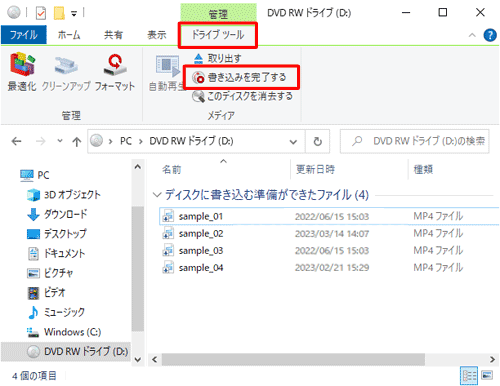500x386 pixels.
Task: Click the disc icon in the title bar
Action: [14, 13]
